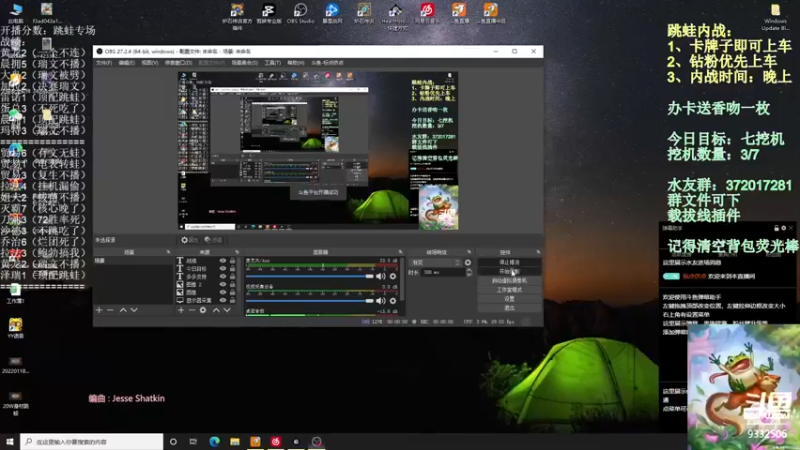Click 开始录制 start recording button

point(509,271)
